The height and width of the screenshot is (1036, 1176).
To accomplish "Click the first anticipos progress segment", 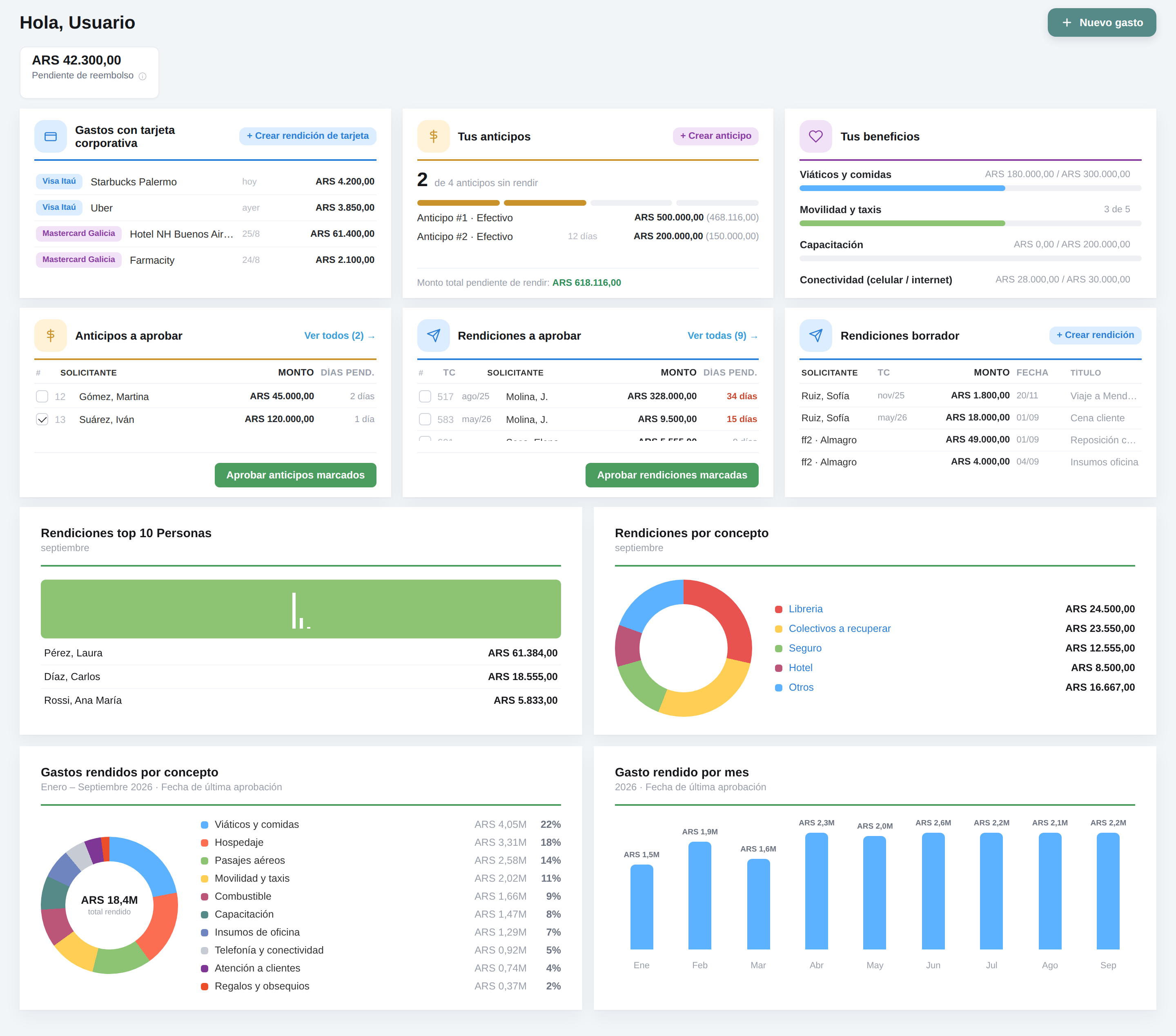I will [458, 202].
